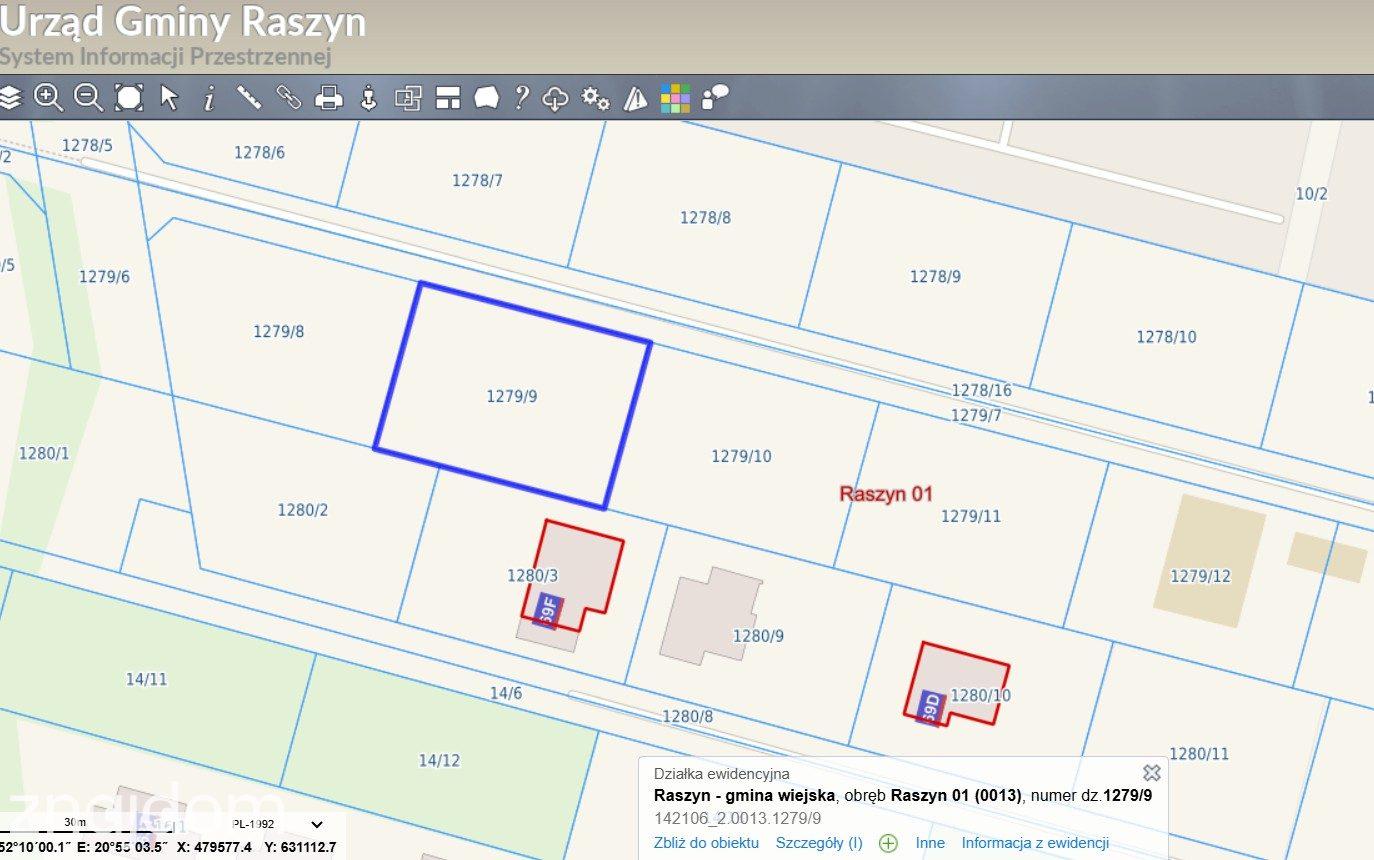Select the zoom out magnifier tool
Image resolution: width=1374 pixels, height=860 pixels.
[x=88, y=97]
